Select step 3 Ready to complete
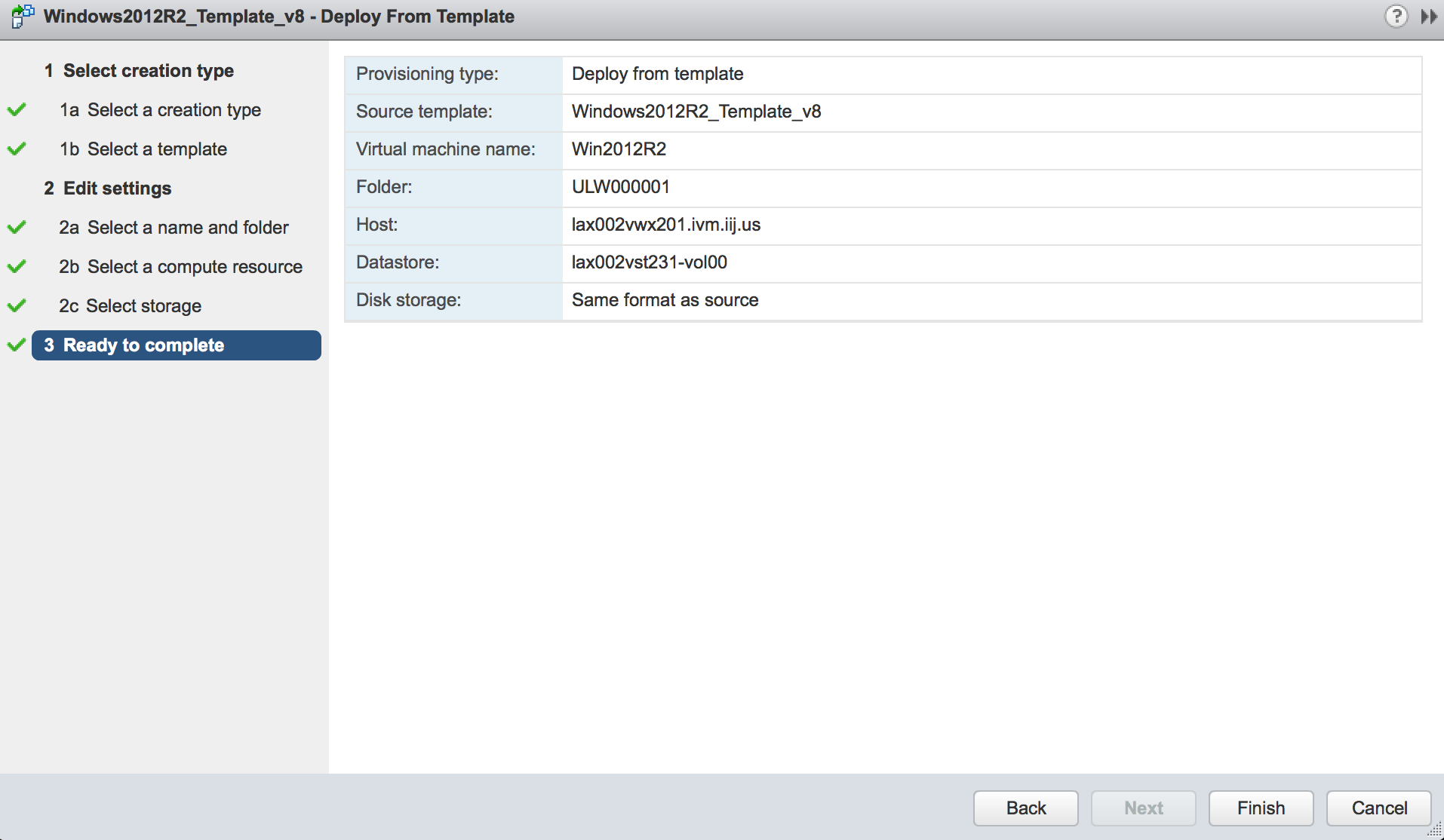1444x840 pixels. click(x=177, y=345)
